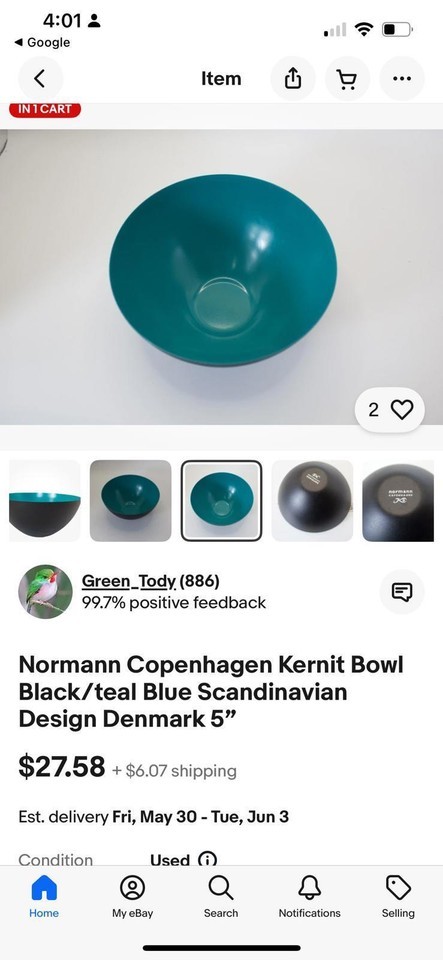Open Notifications bell
This screenshot has width=443, height=960.
point(310,896)
